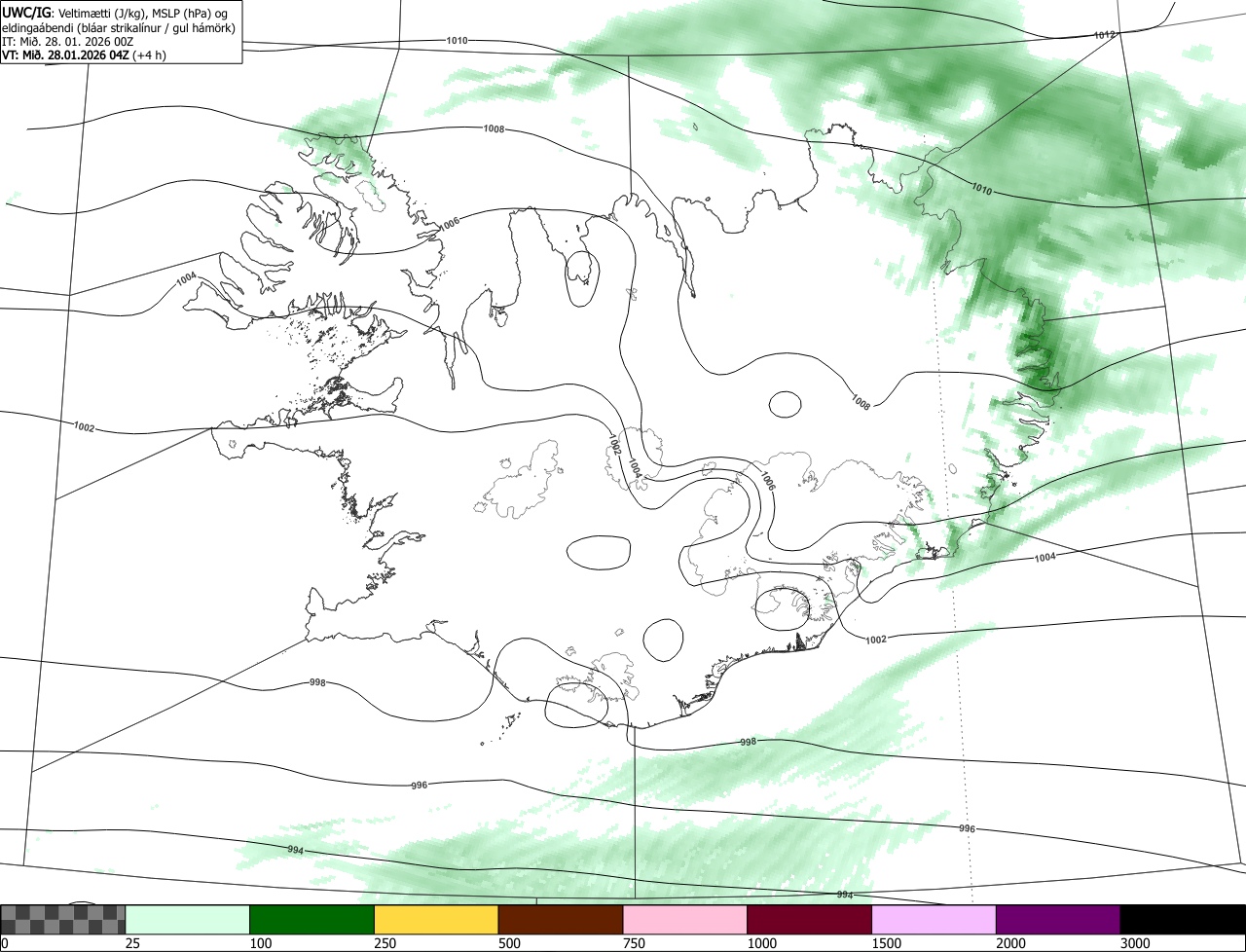1246x952 pixels.
Task: Click the dark green 100–250 legend swatch
Action: 312,920
